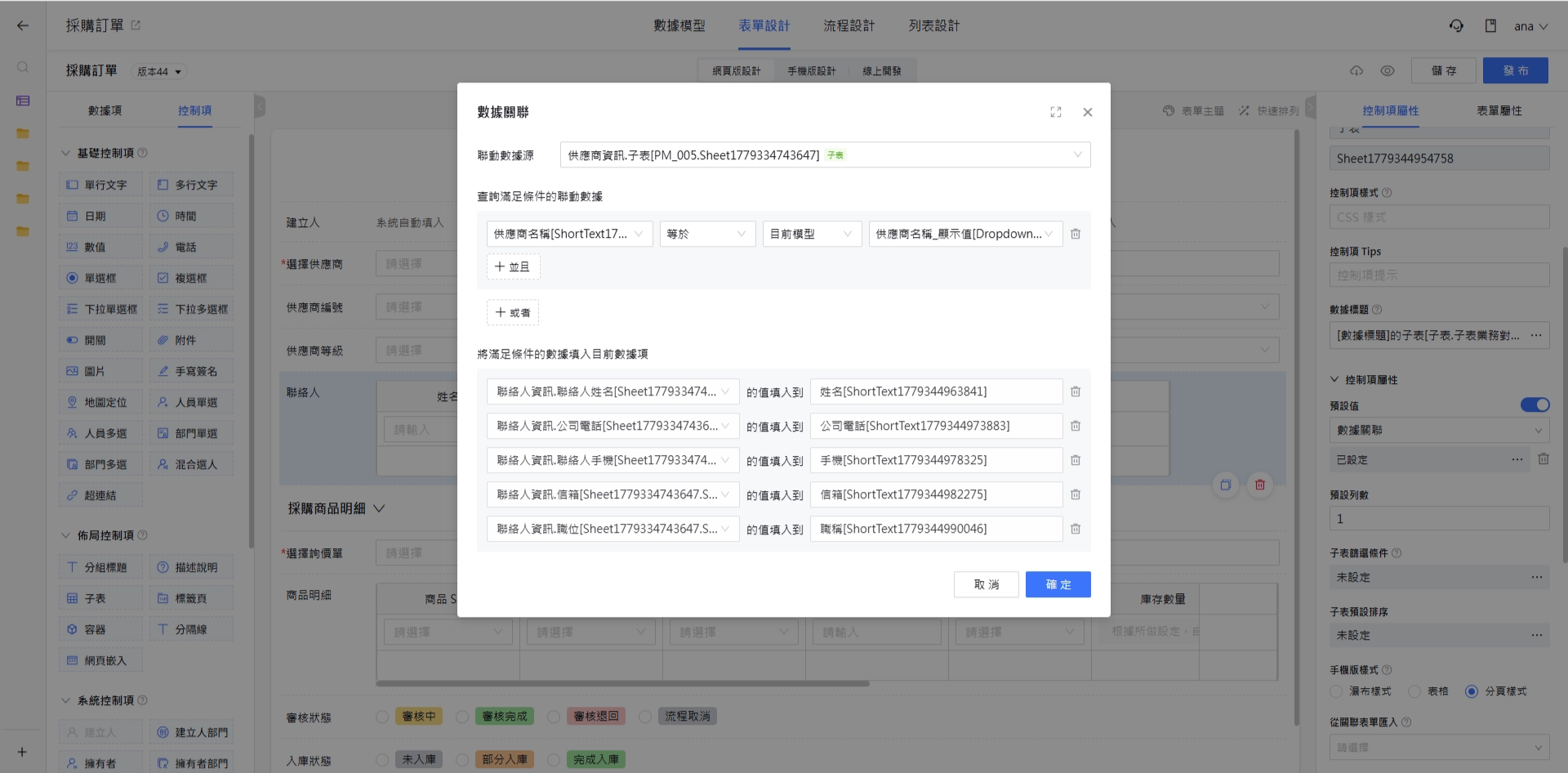
Task: Click the 發布 button
Action: pyautogui.click(x=1516, y=70)
